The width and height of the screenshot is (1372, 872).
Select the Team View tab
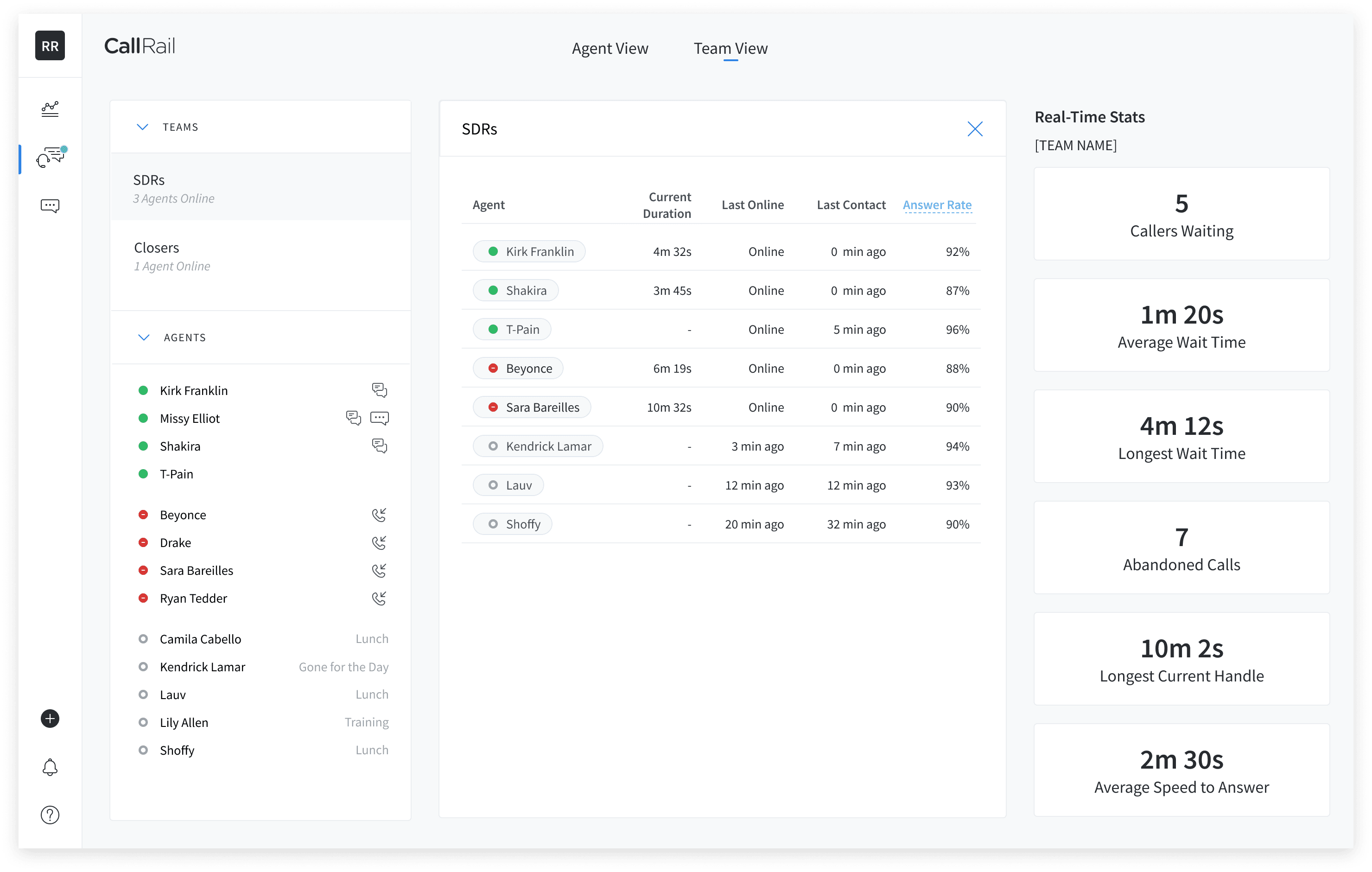(730, 48)
